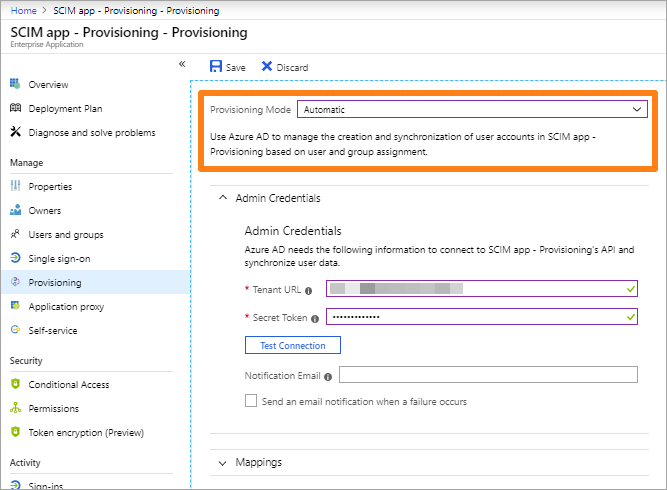
Task: Open the Provisioning Mode dropdown
Action: click(x=472, y=109)
